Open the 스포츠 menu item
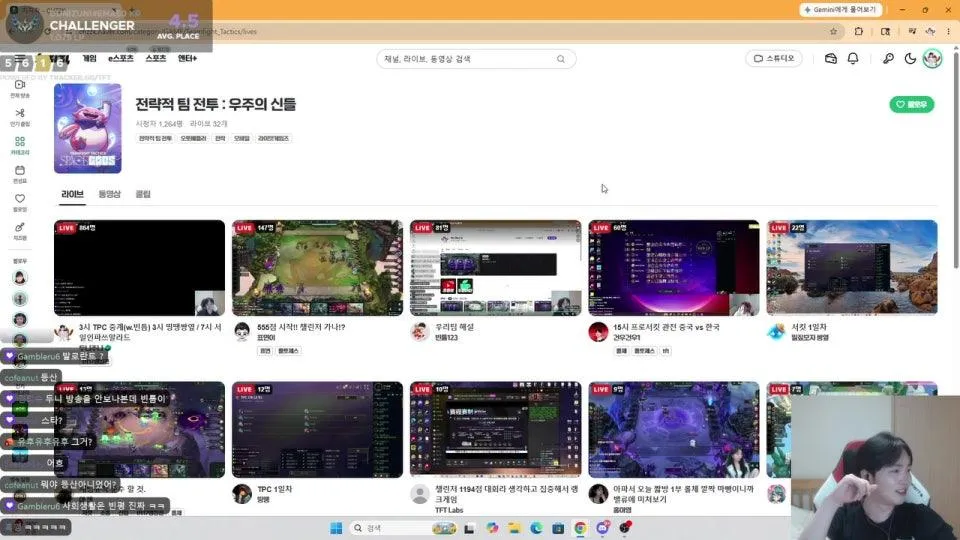The height and width of the screenshot is (540, 960). (x=156, y=58)
